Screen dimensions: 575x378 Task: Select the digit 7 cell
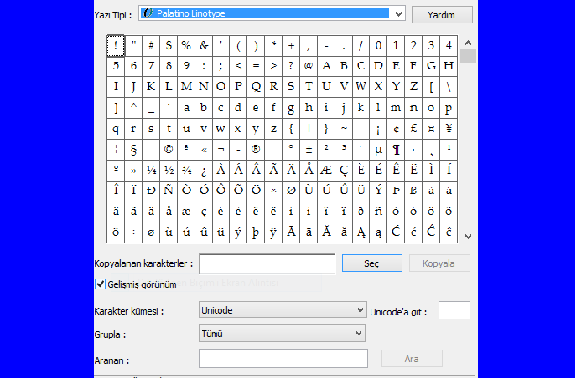point(151,66)
